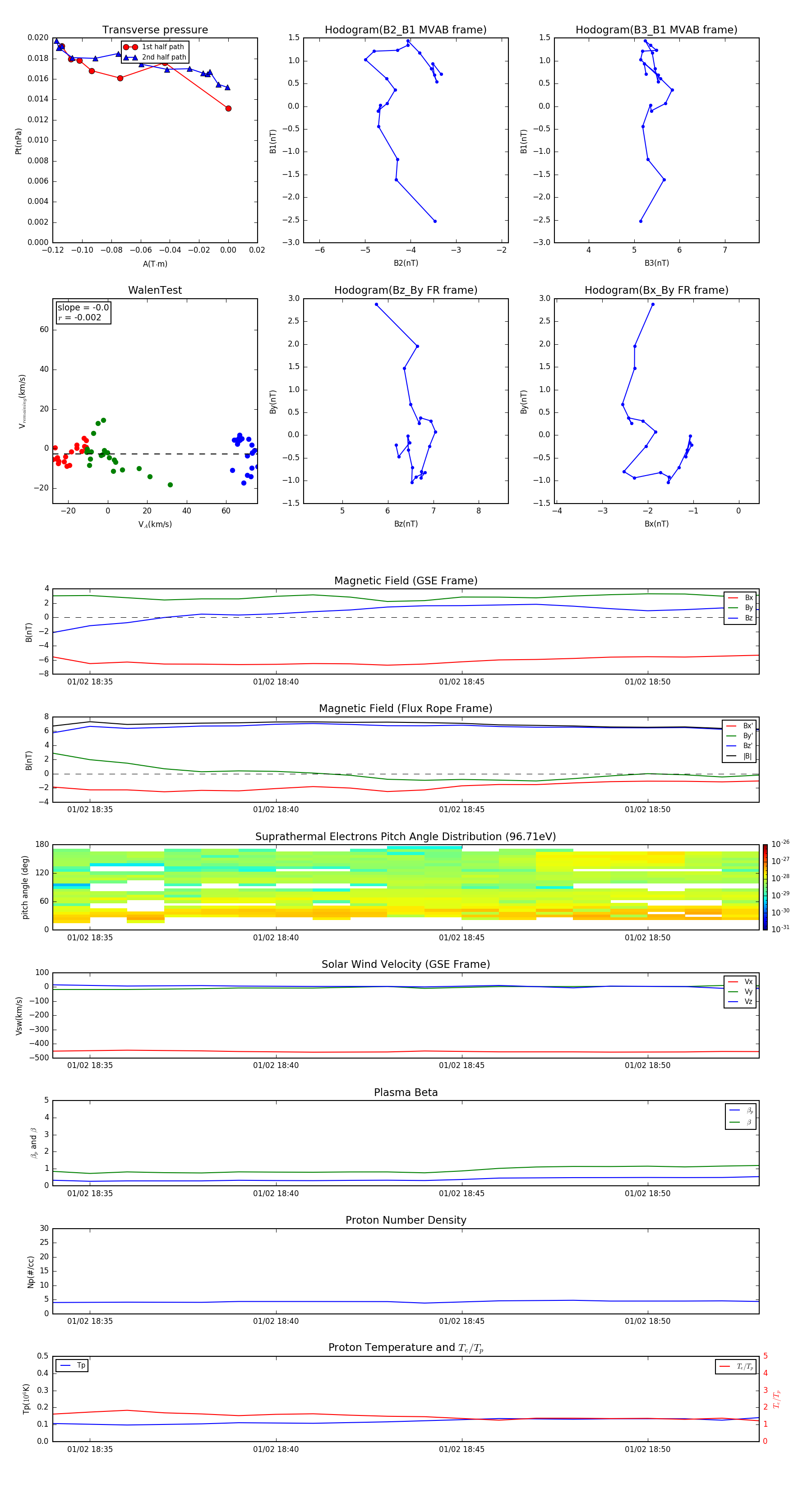Click the "Bz'" entry in Flux Rope legend
812x1489 pixels.
click(x=740, y=746)
